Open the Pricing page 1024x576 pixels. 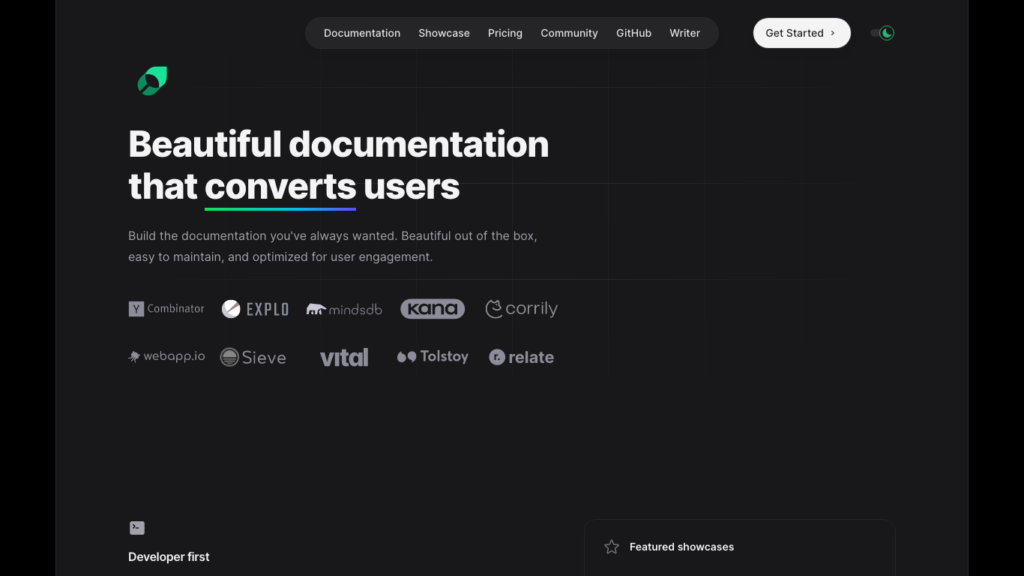click(505, 33)
